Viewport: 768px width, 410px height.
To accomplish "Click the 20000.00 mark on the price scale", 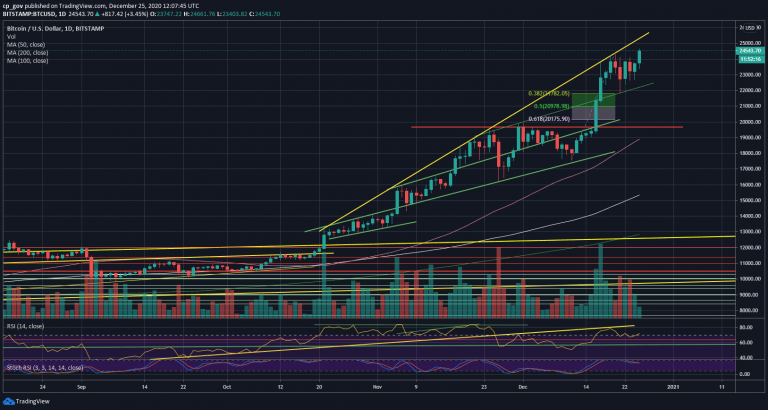I will tap(747, 121).
